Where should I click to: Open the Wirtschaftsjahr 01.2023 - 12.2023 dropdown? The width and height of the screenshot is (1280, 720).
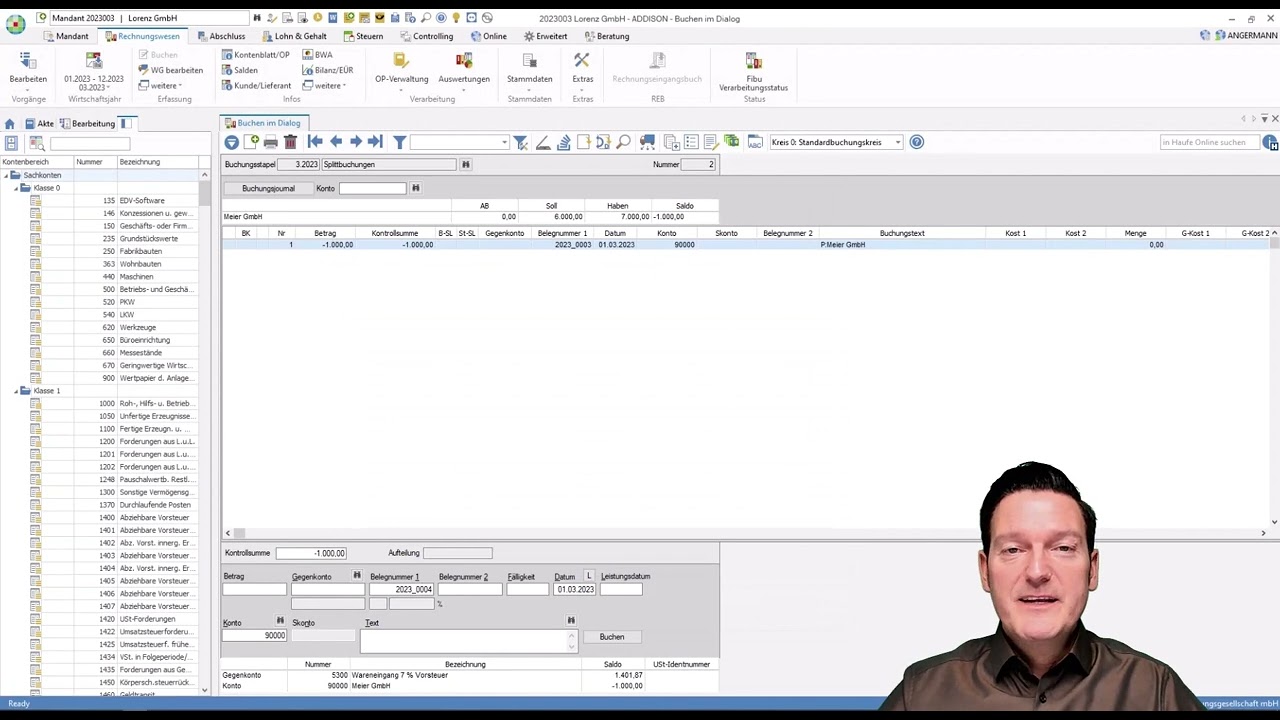pyautogui.click(x=94, y=72)
